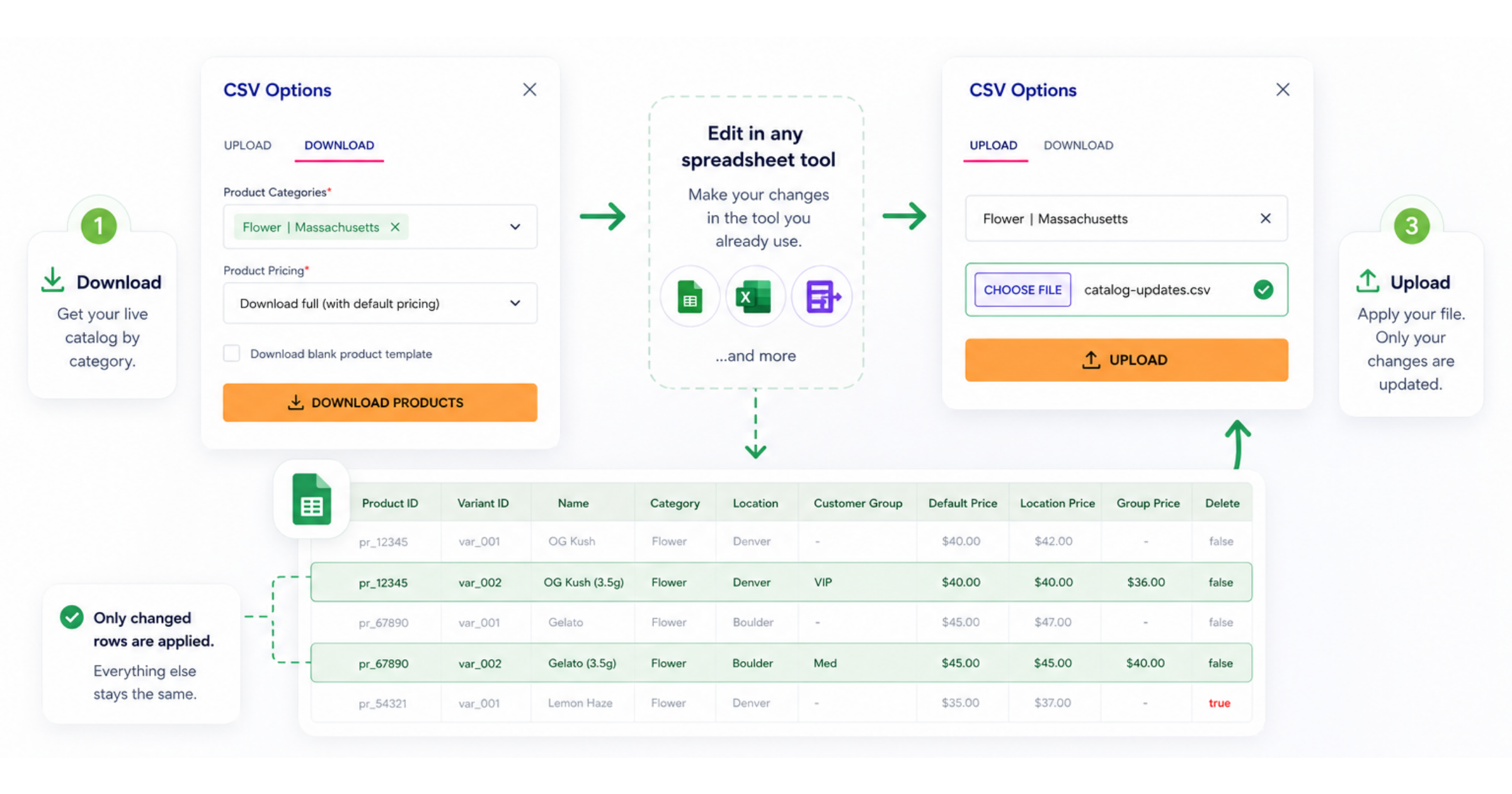Viewport: 1512px width, 794px height.
Task: Select UPLOAD tab in the upload dialog
Action: point(993,145)
